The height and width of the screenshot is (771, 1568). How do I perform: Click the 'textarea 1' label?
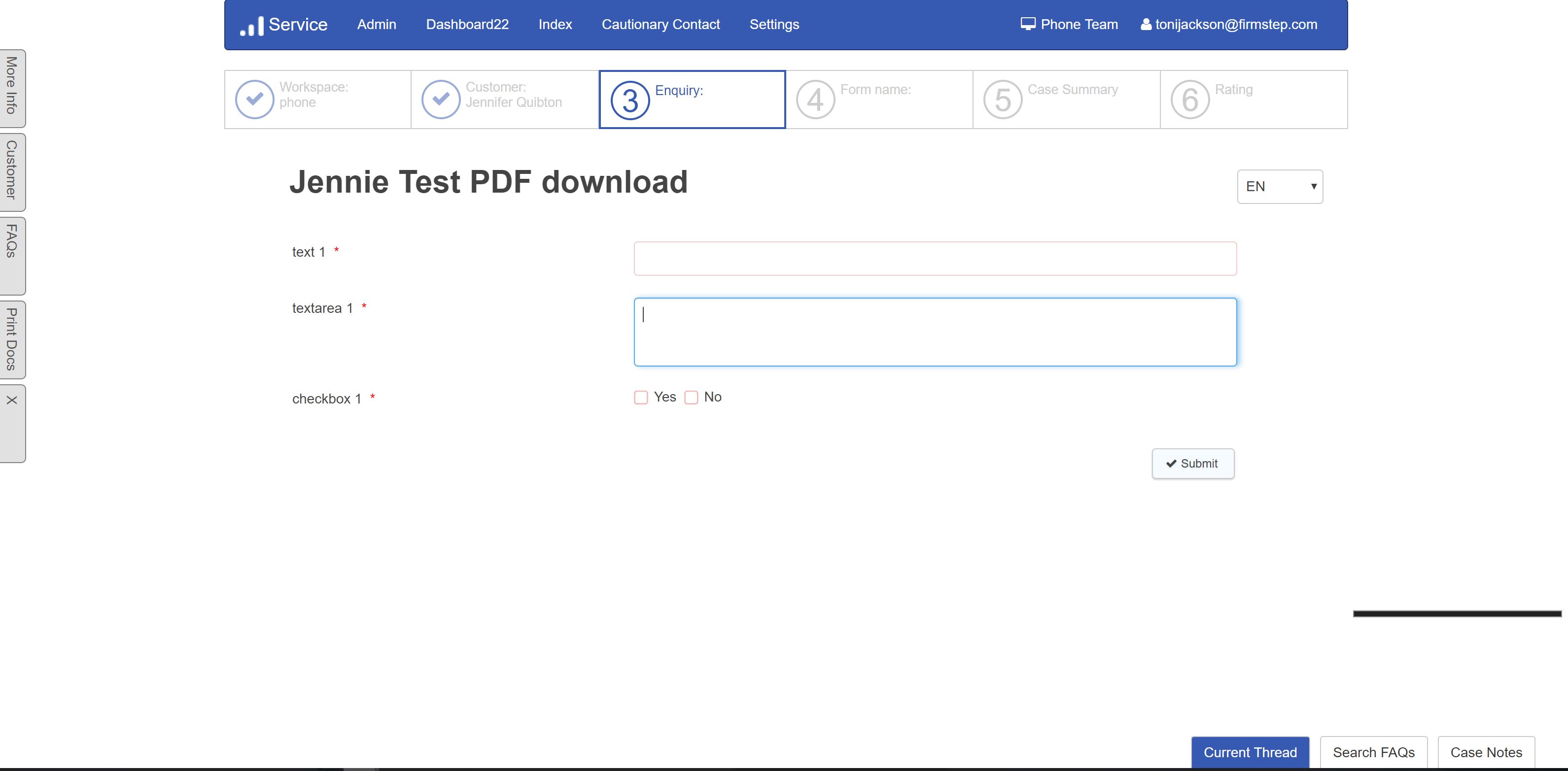coord(322,308)
